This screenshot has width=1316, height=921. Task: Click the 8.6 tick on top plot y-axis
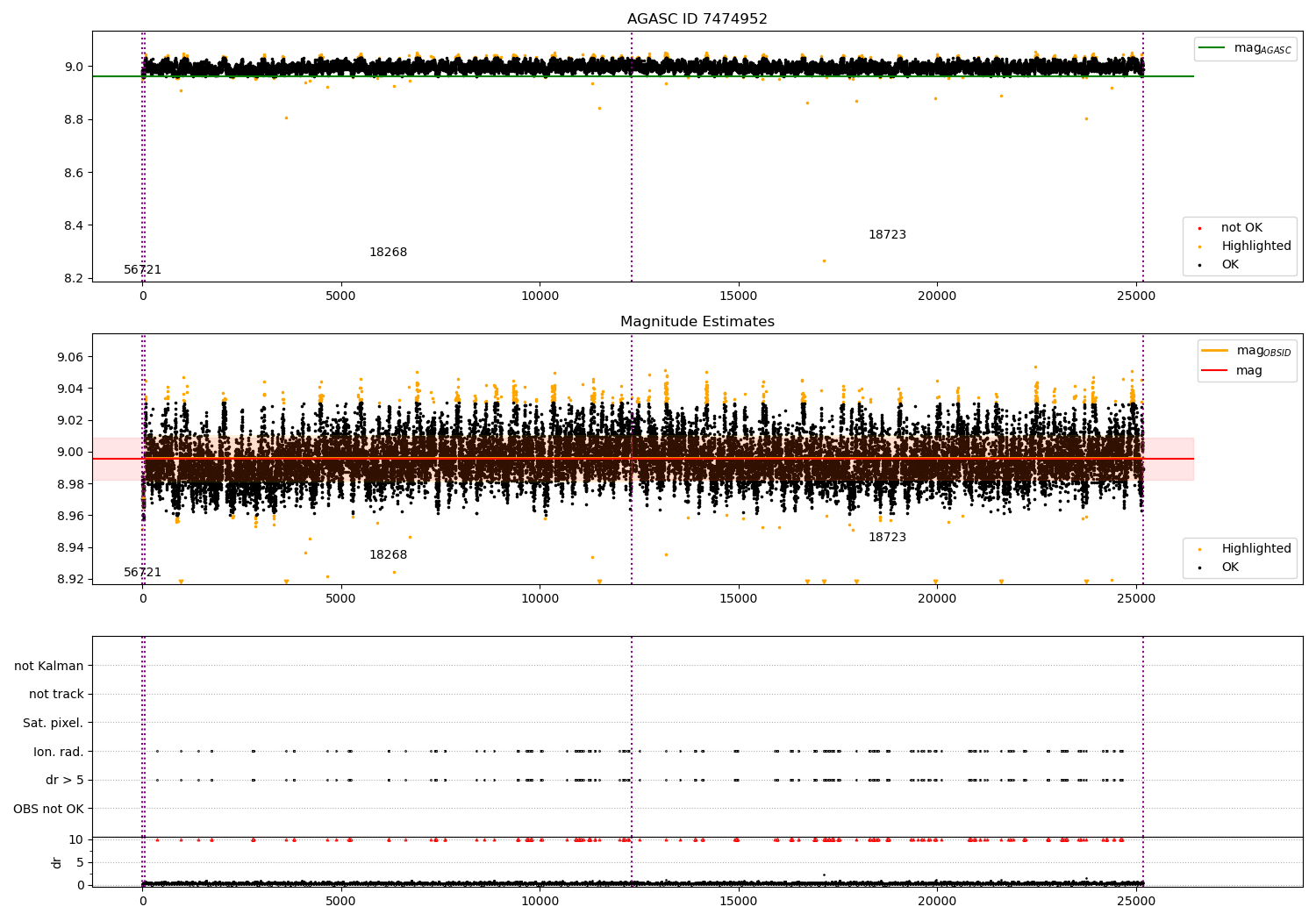74,173
